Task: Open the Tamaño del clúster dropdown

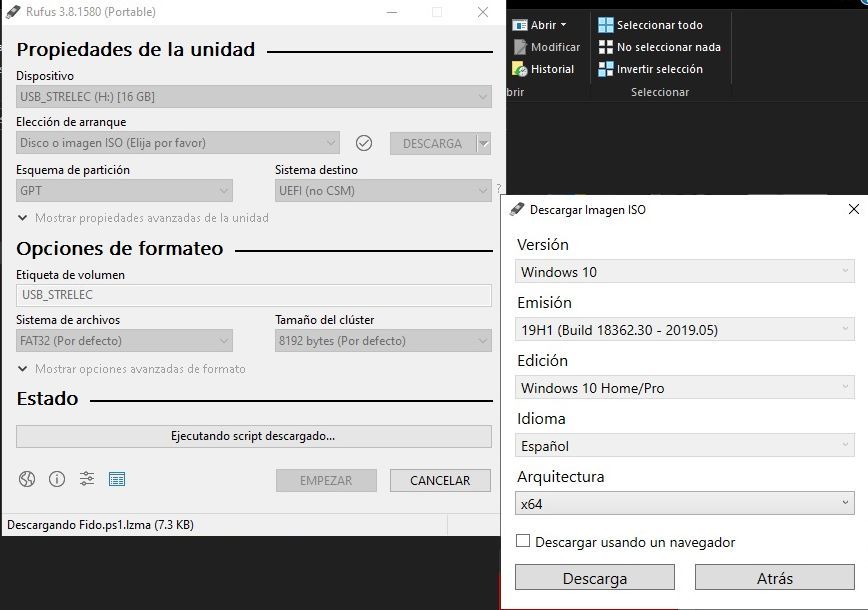Action: click(383, 340)
